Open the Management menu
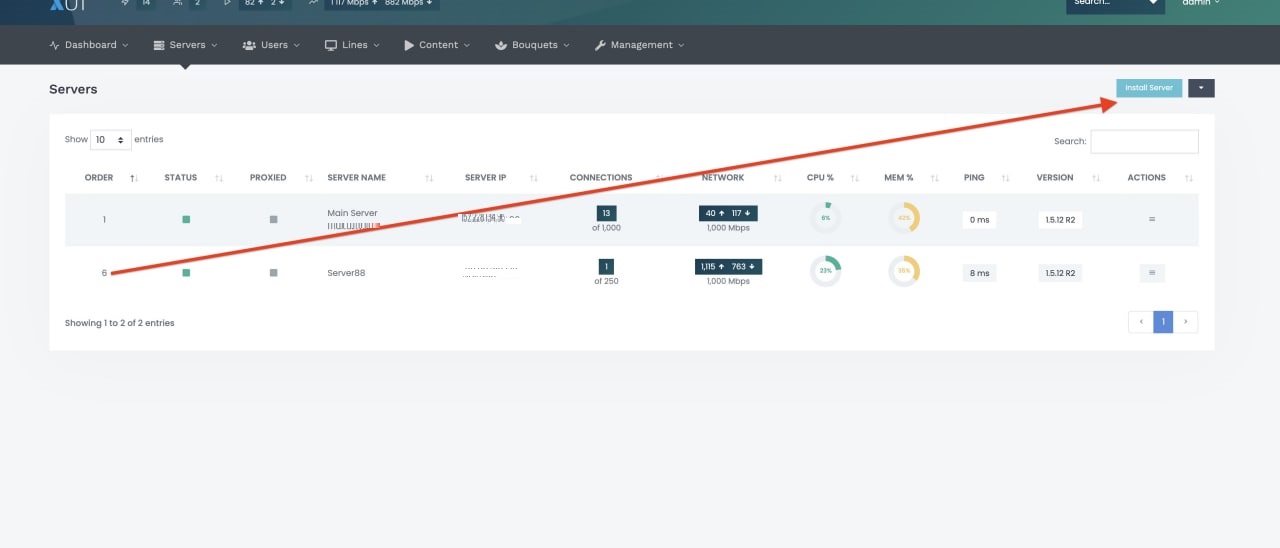Viewport: 1280px width, 548px height. (x=640, y=45)
